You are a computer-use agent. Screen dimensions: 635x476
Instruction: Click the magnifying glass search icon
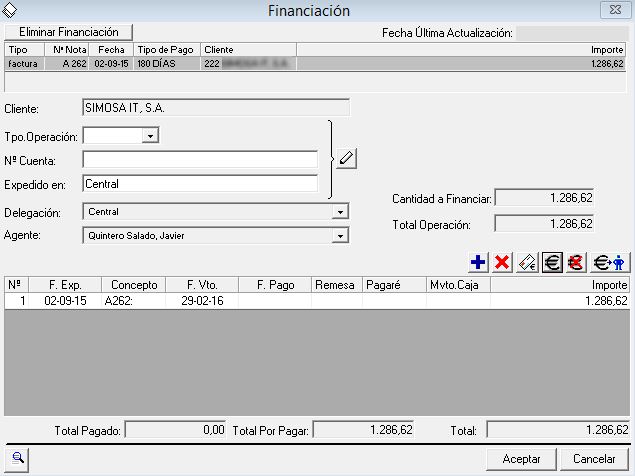pos(19,458)
